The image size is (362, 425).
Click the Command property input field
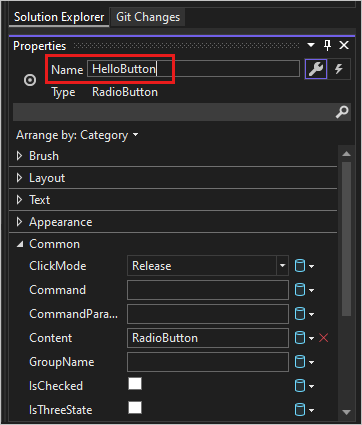point(208,290)
